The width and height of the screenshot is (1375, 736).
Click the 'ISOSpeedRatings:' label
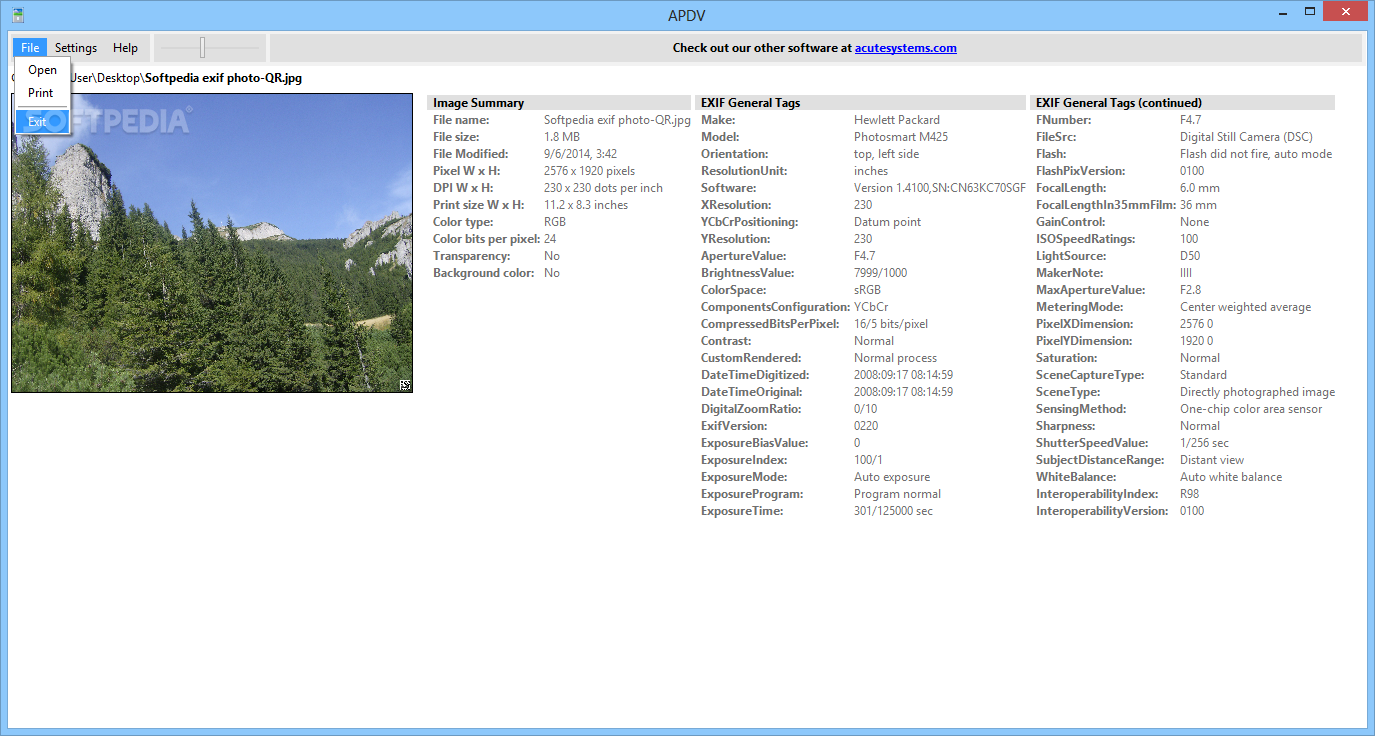click(x=1085, y=239)
